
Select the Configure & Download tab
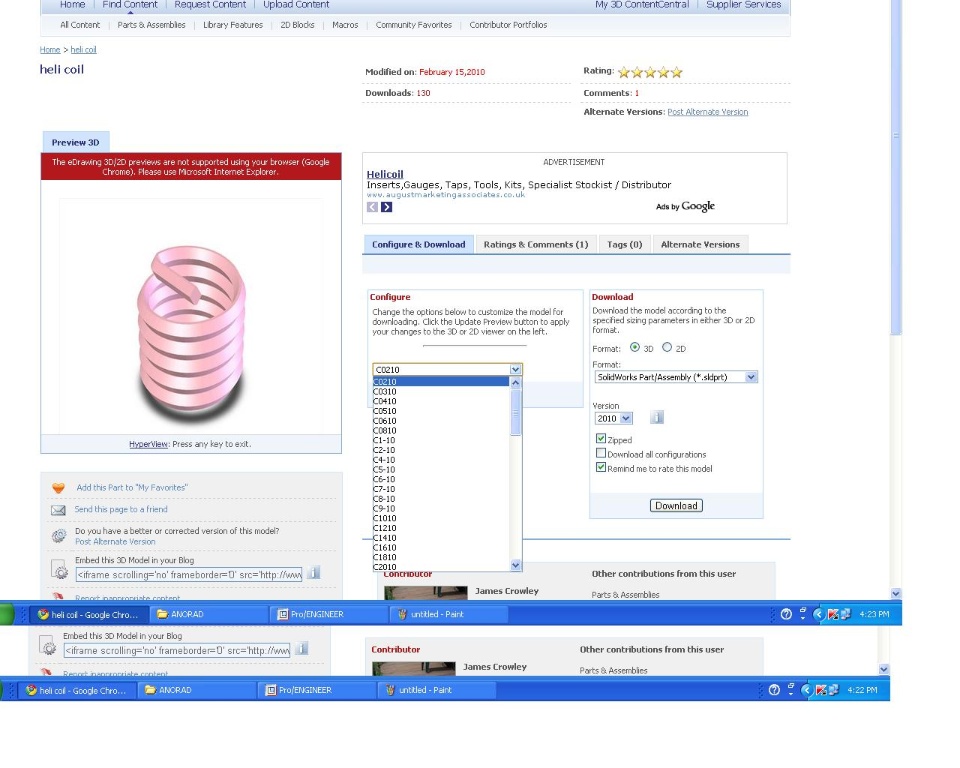(419, 244)
